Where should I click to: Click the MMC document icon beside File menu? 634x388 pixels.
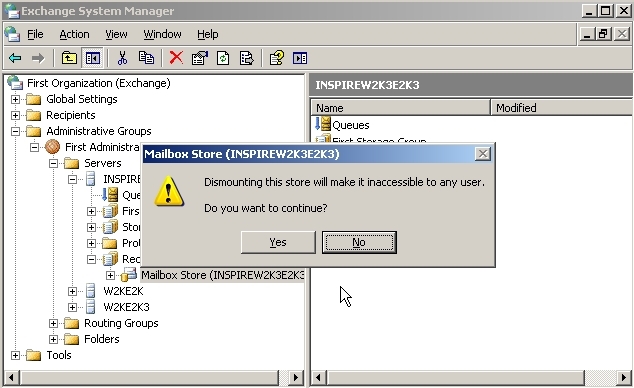pyautogui.click(x=13, y=34)
